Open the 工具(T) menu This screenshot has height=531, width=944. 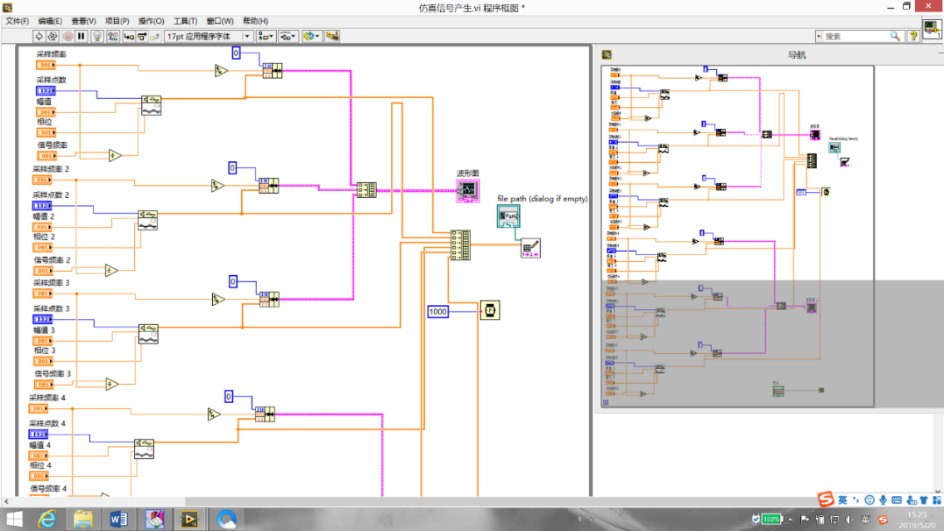[185, 21]
